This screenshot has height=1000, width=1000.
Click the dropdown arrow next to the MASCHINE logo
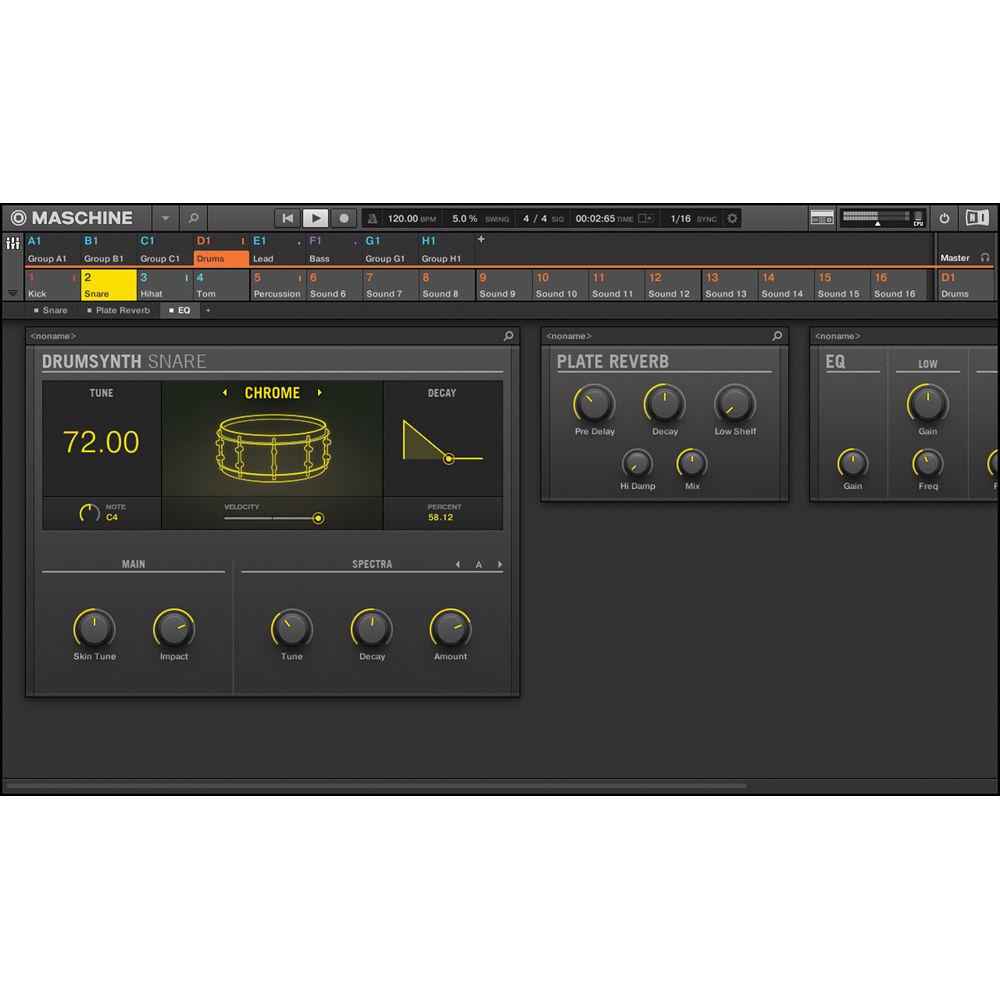pyautogui.click(x=165, y=218)
